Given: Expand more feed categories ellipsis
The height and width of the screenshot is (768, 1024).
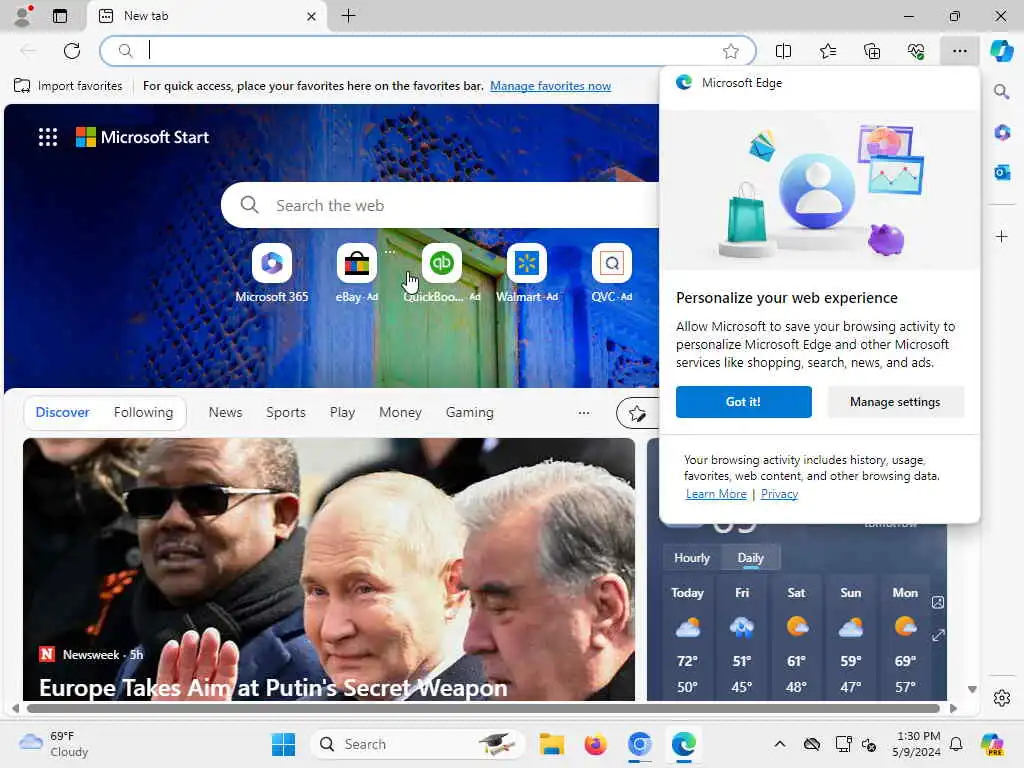Looking at the screenshot, I should (x=584, y=412).
